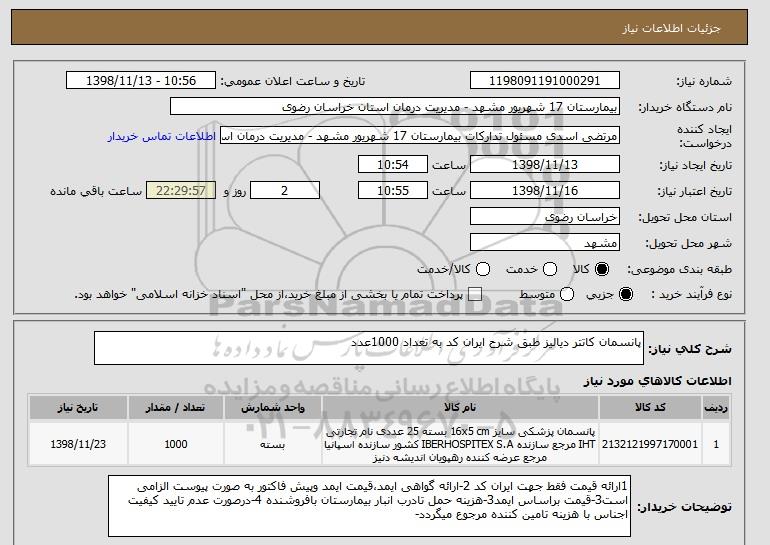Image resolution: width=770 pixels, height=545 pixels.
Task: Click the column header واحد شمارش
Action: [x=273, y=408]
